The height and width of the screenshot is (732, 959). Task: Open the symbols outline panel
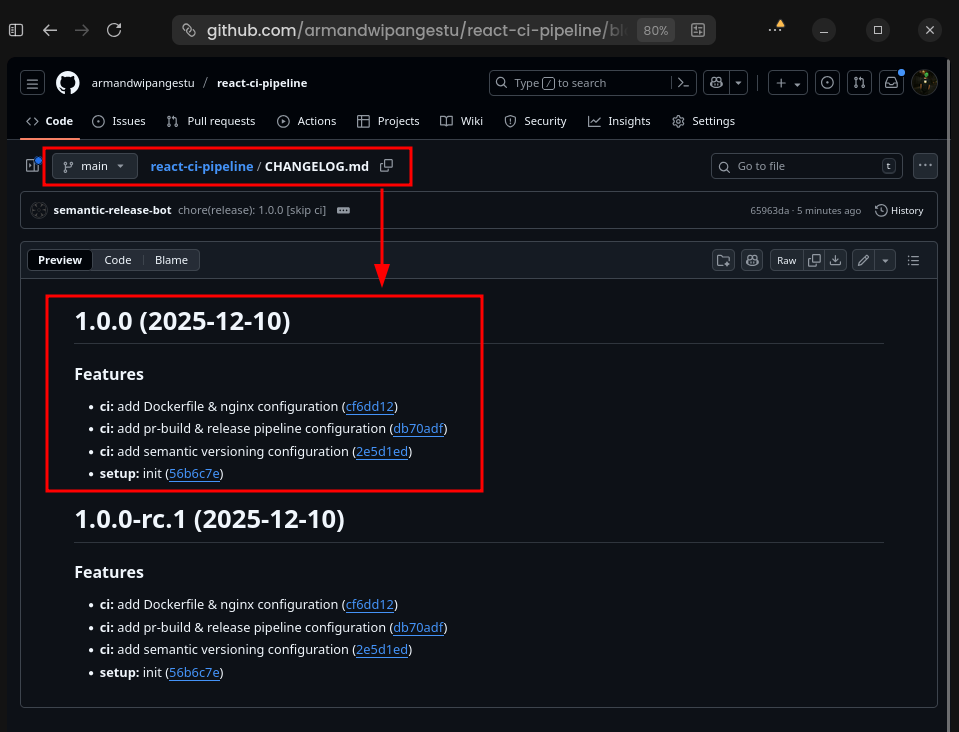click(913, 260)
